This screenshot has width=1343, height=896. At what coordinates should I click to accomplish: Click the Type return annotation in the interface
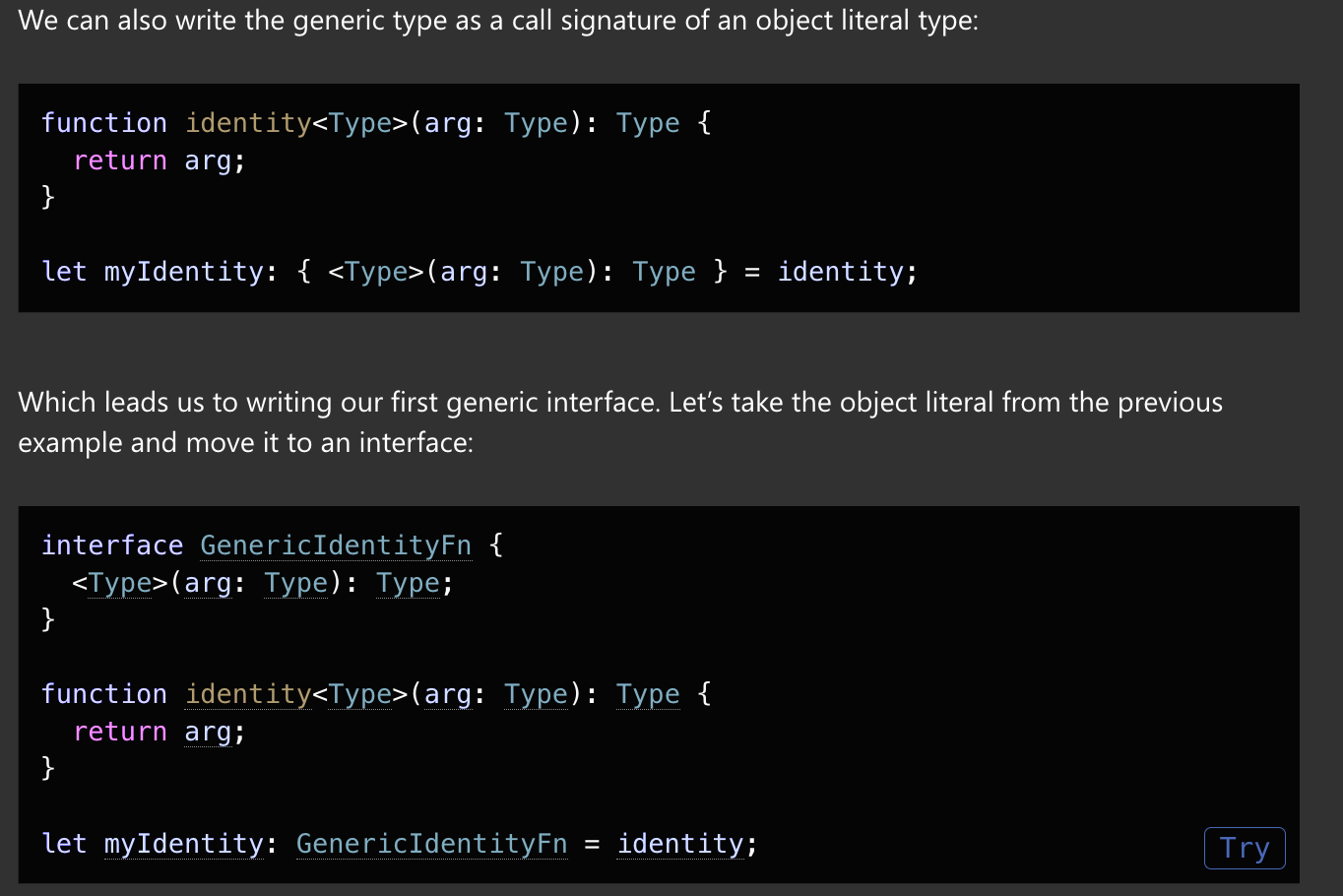[x=408, y=583]
